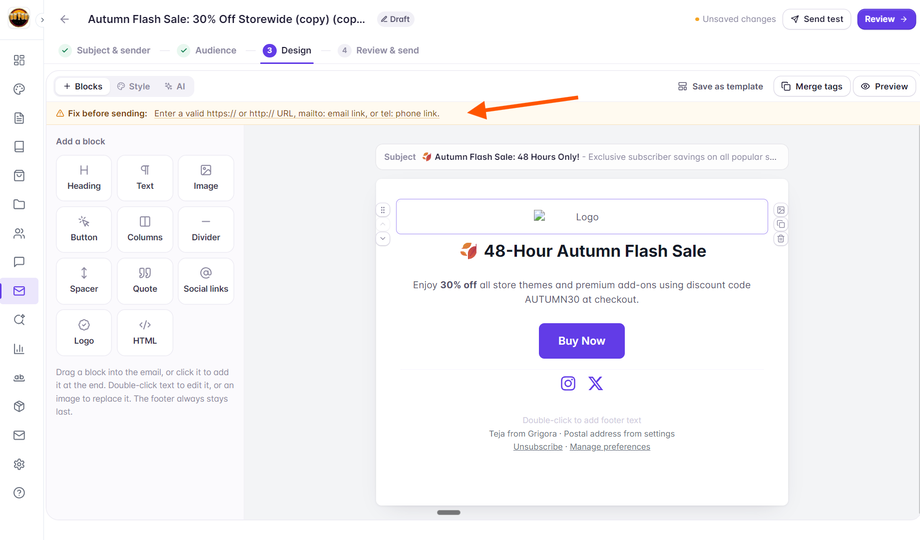Duplicate the selected Logo block
Image resolution: width=920 pixels, height=540 pixels.
(780, 224)
